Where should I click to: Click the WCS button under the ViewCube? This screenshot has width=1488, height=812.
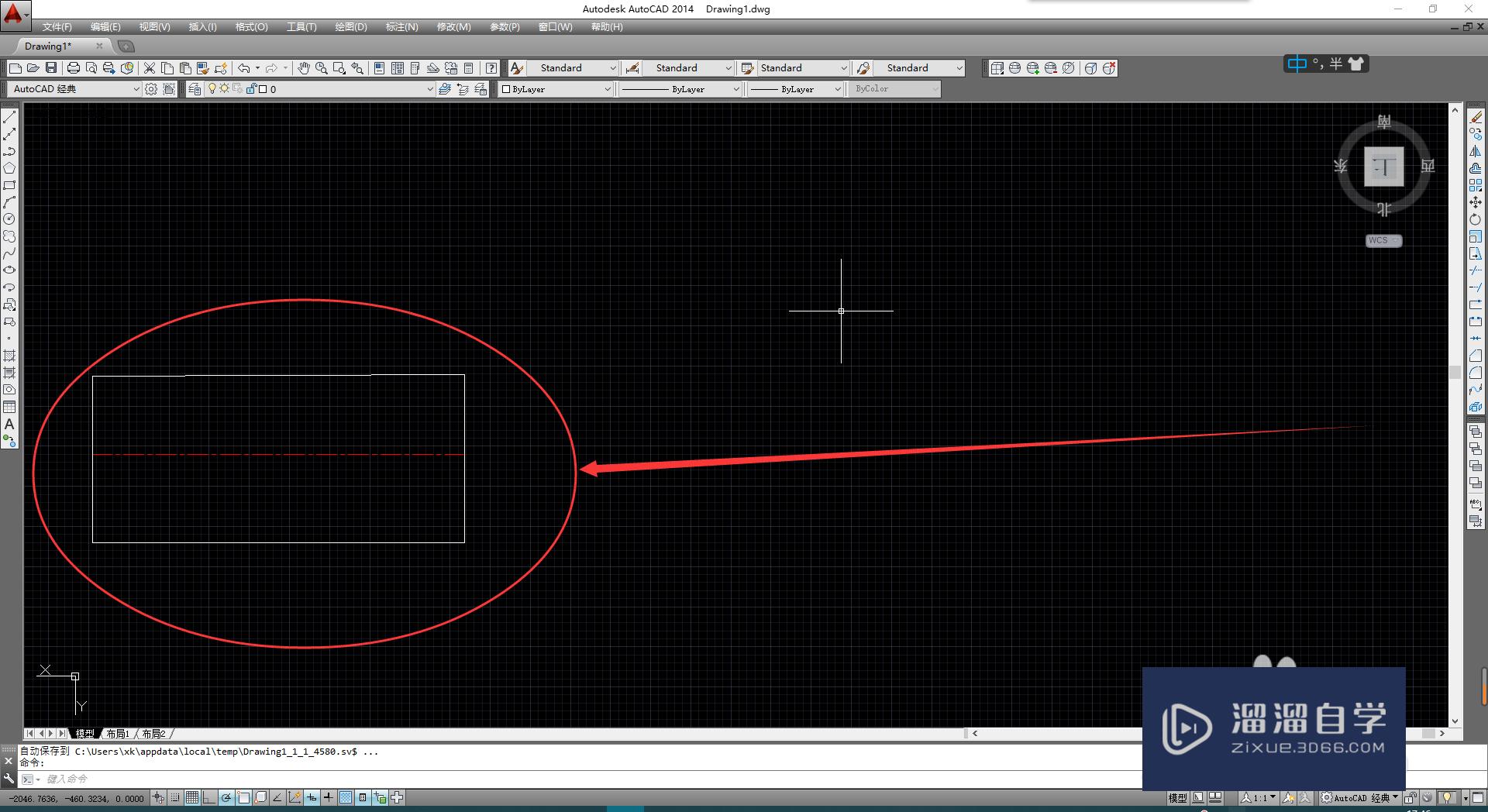tap(1383, 240)
